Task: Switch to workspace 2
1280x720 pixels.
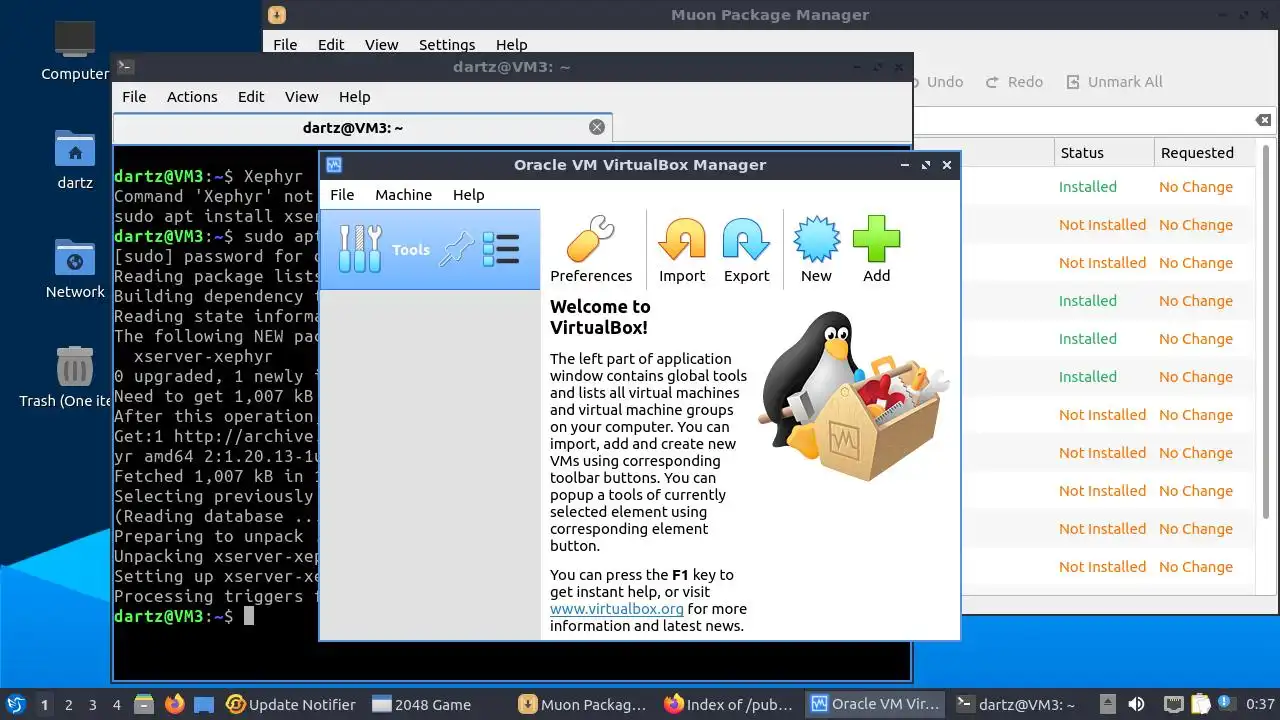Action: [69, 704]
